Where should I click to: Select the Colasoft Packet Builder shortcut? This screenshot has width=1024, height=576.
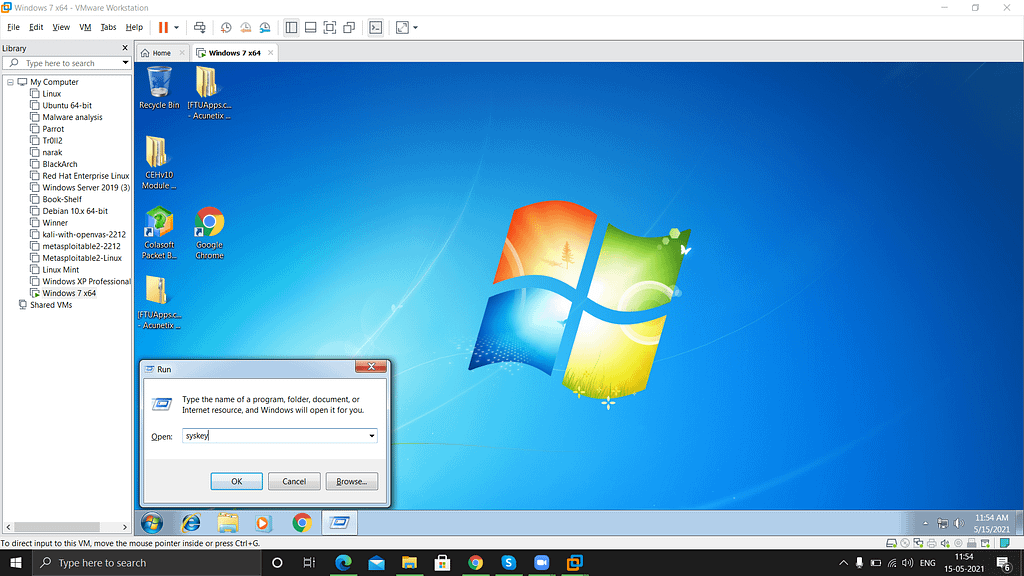pyautogui.click(x=159, y=233)
